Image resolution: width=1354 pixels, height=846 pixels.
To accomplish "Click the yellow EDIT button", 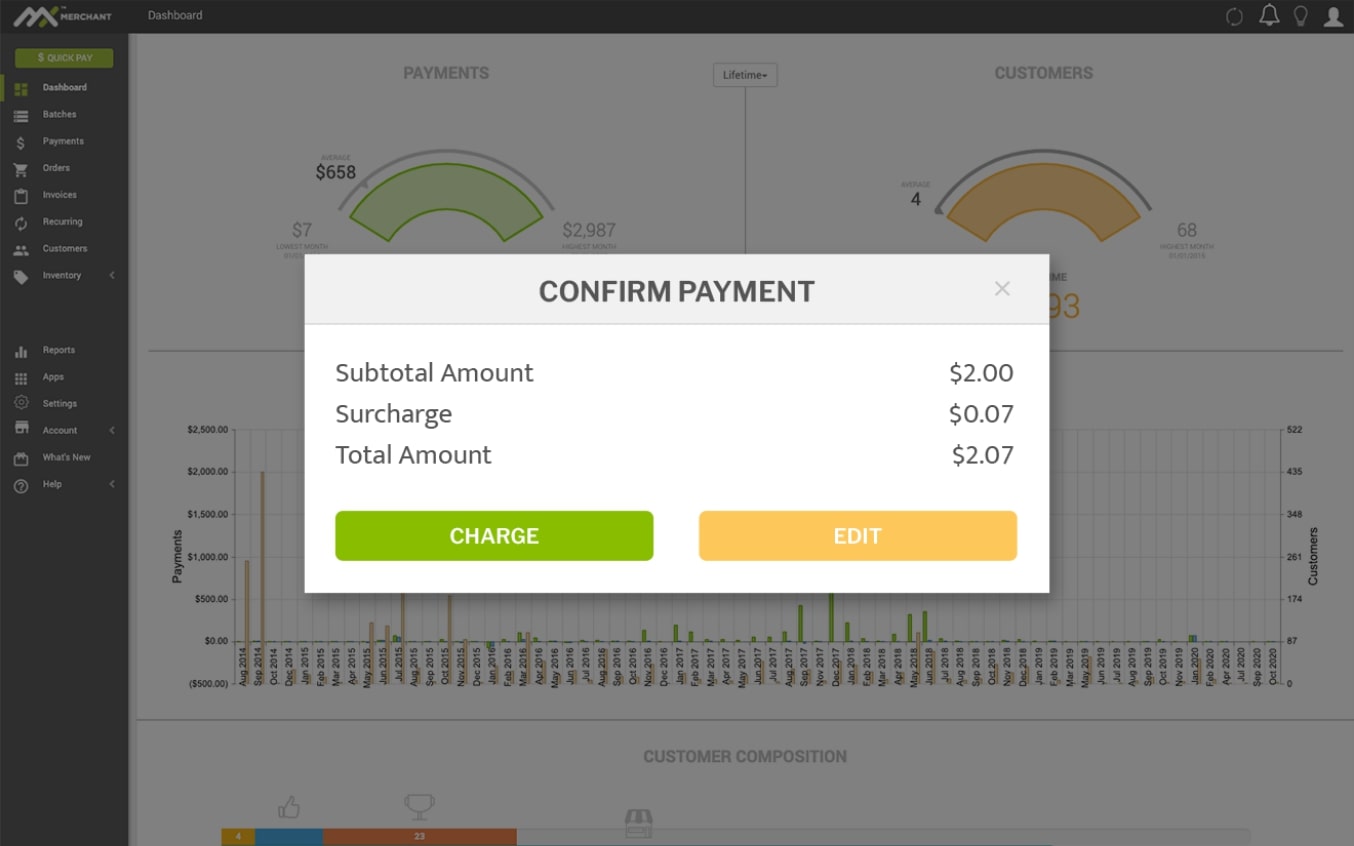I will point(857,536).
